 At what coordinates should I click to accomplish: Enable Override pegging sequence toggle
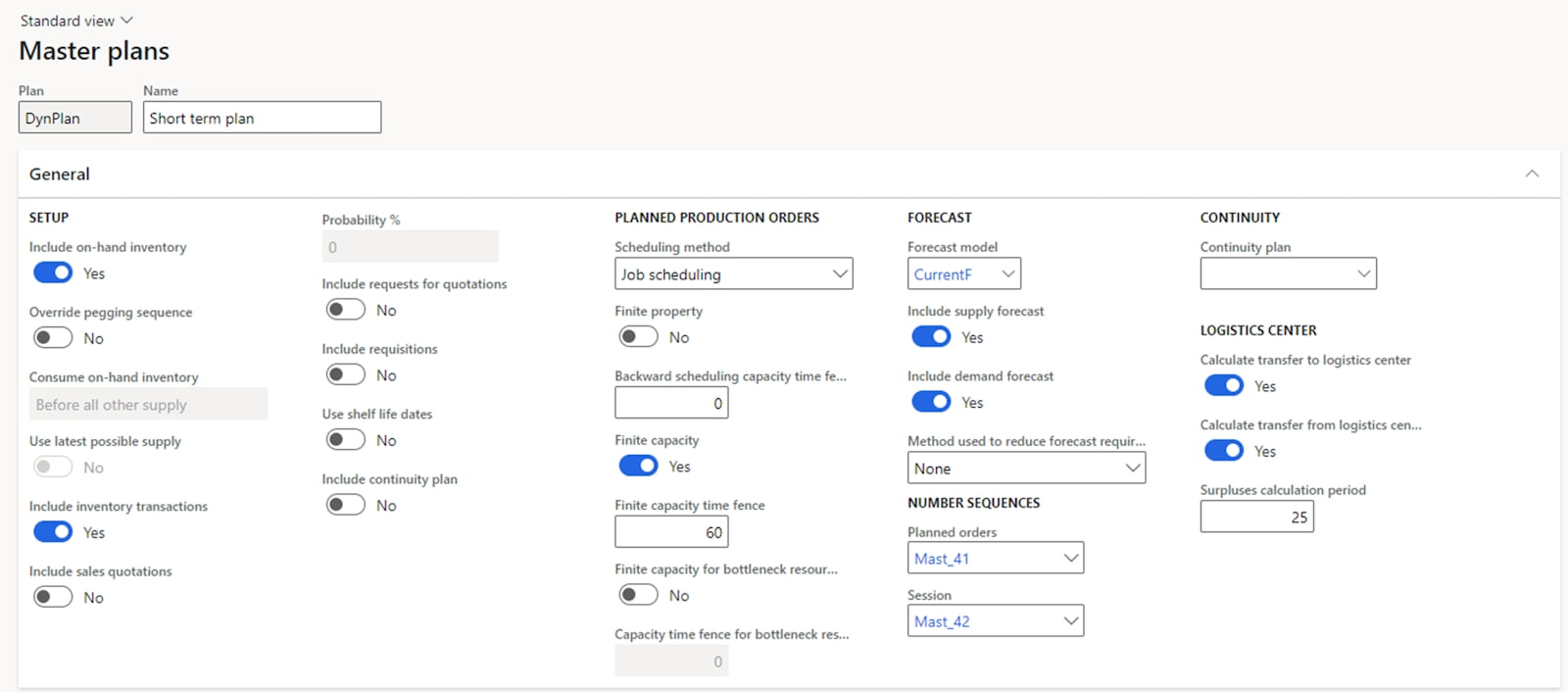pos(53,338)
